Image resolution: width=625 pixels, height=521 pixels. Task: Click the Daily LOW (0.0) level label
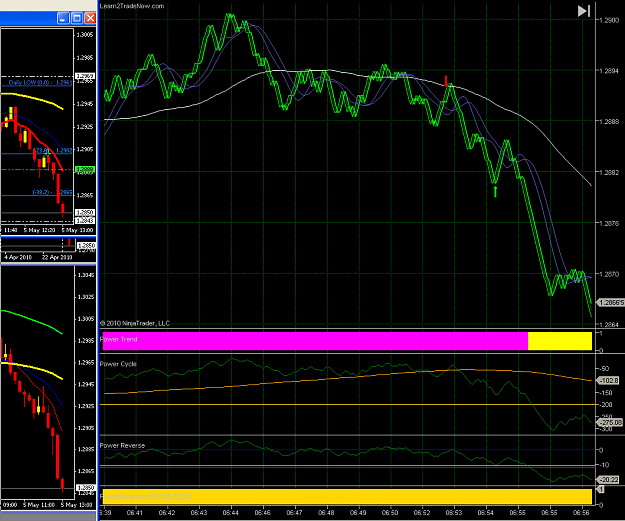(40, 83)
